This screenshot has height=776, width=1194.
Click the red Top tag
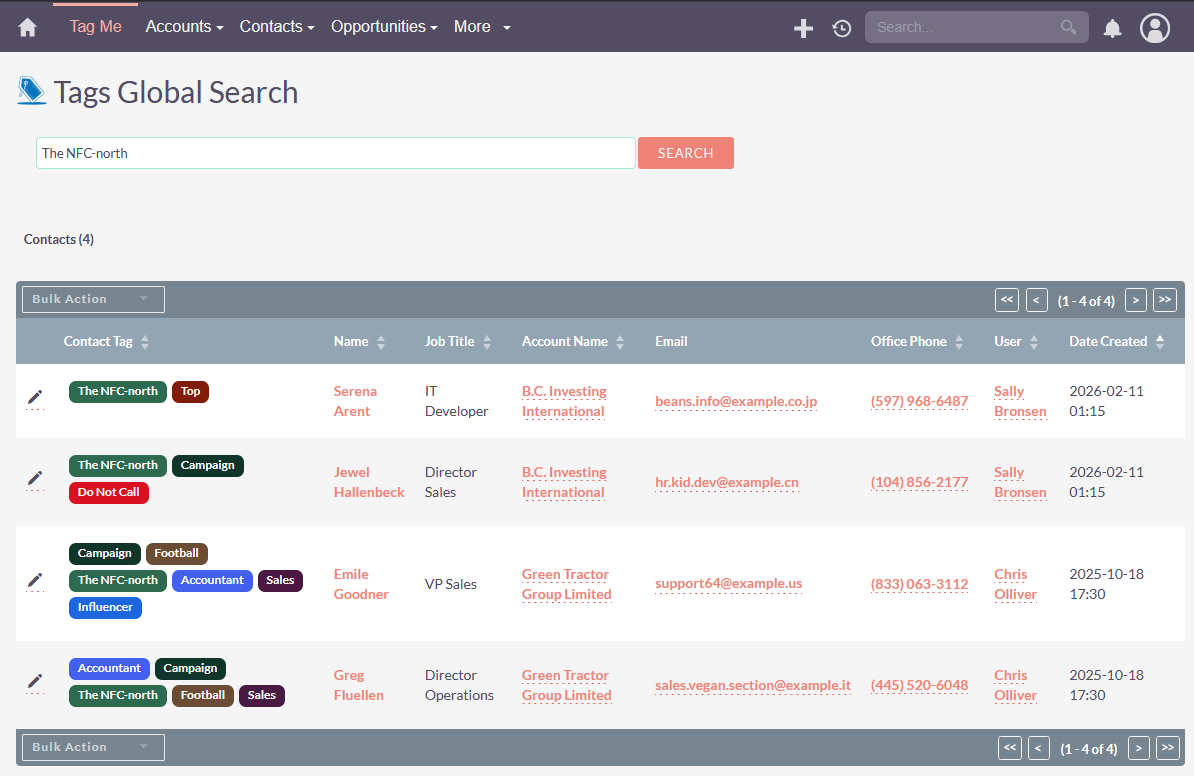coord(190,391)
